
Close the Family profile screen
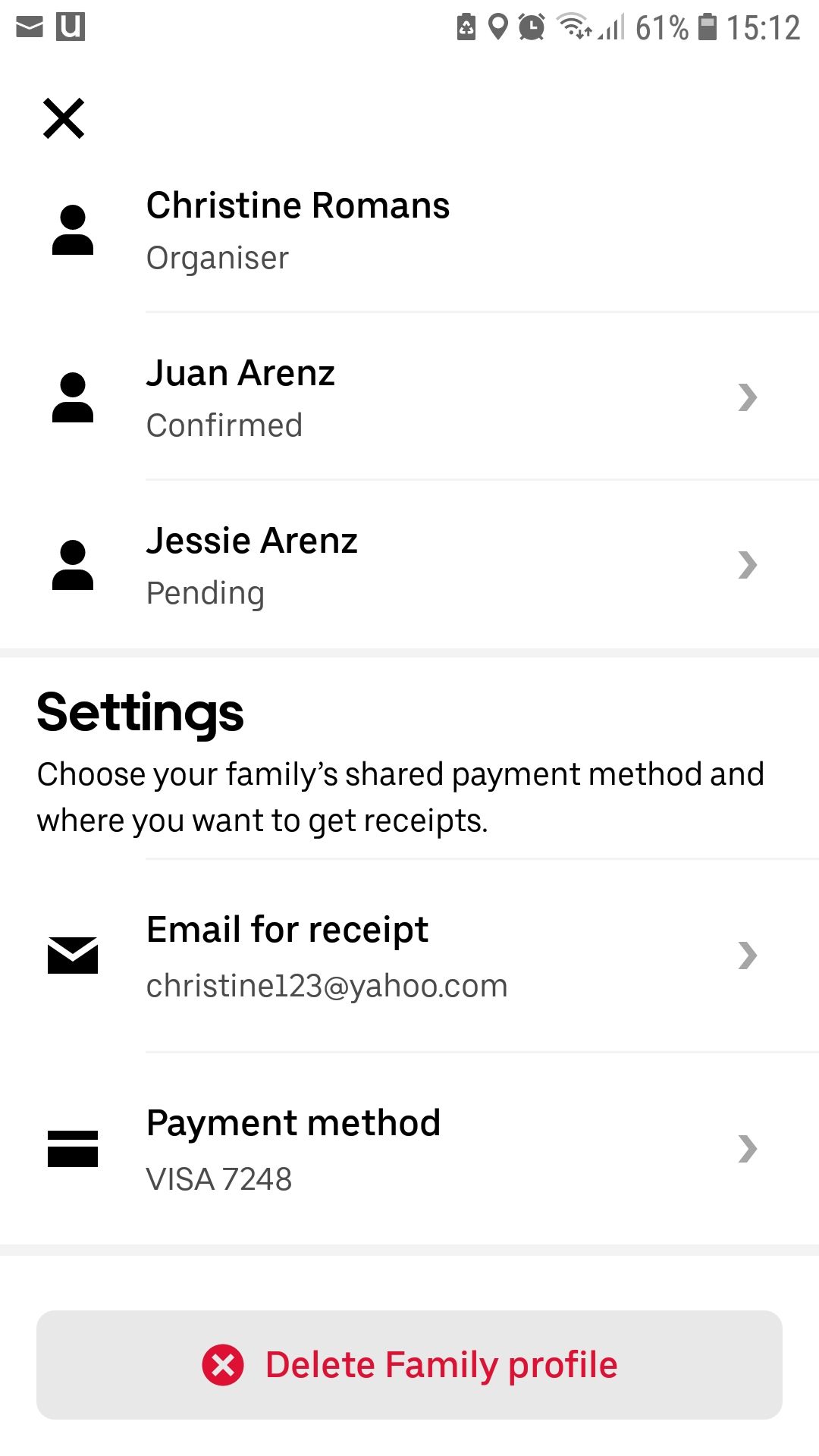point(64,118)
